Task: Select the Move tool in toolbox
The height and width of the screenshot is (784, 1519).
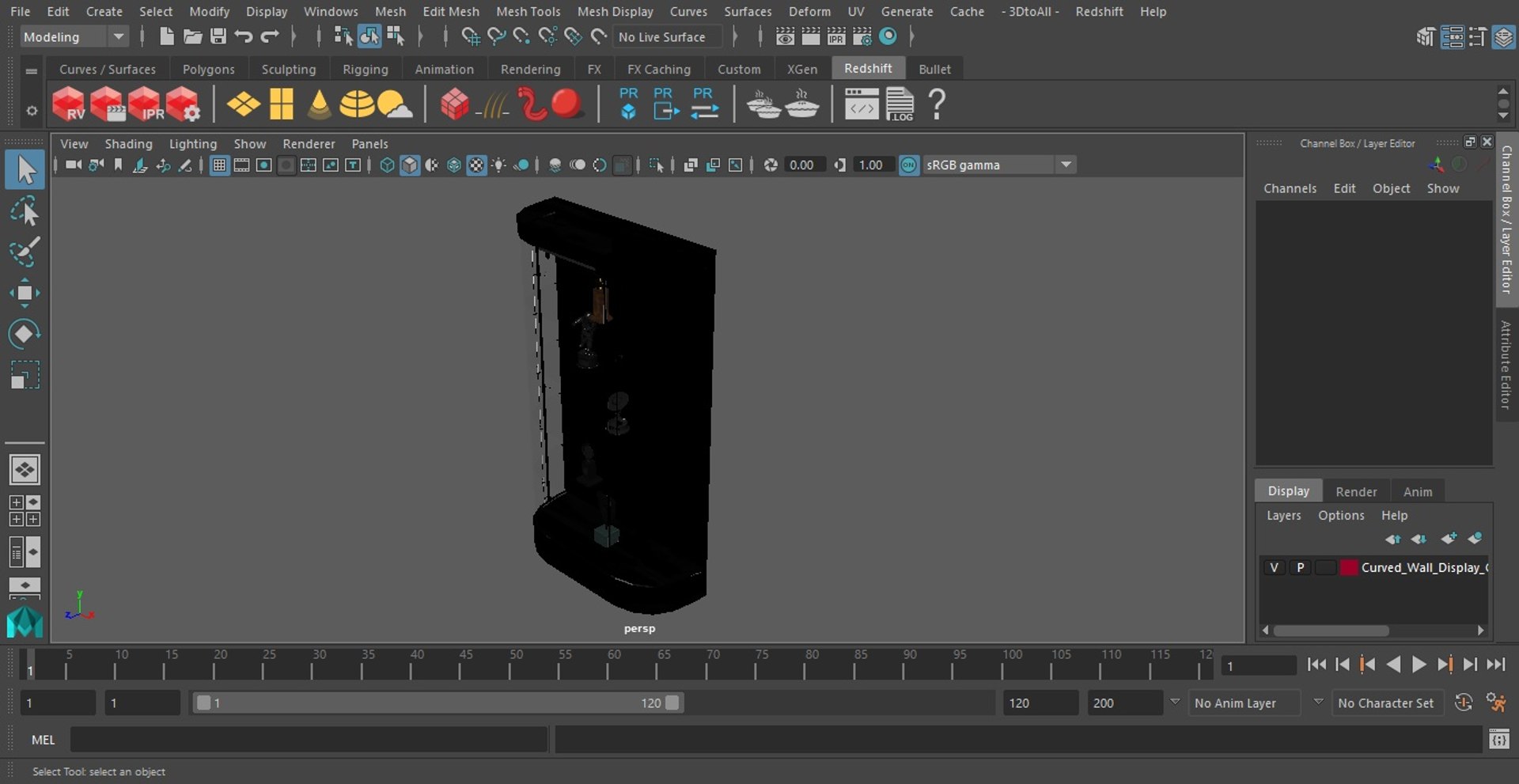Action: point(24,293)
